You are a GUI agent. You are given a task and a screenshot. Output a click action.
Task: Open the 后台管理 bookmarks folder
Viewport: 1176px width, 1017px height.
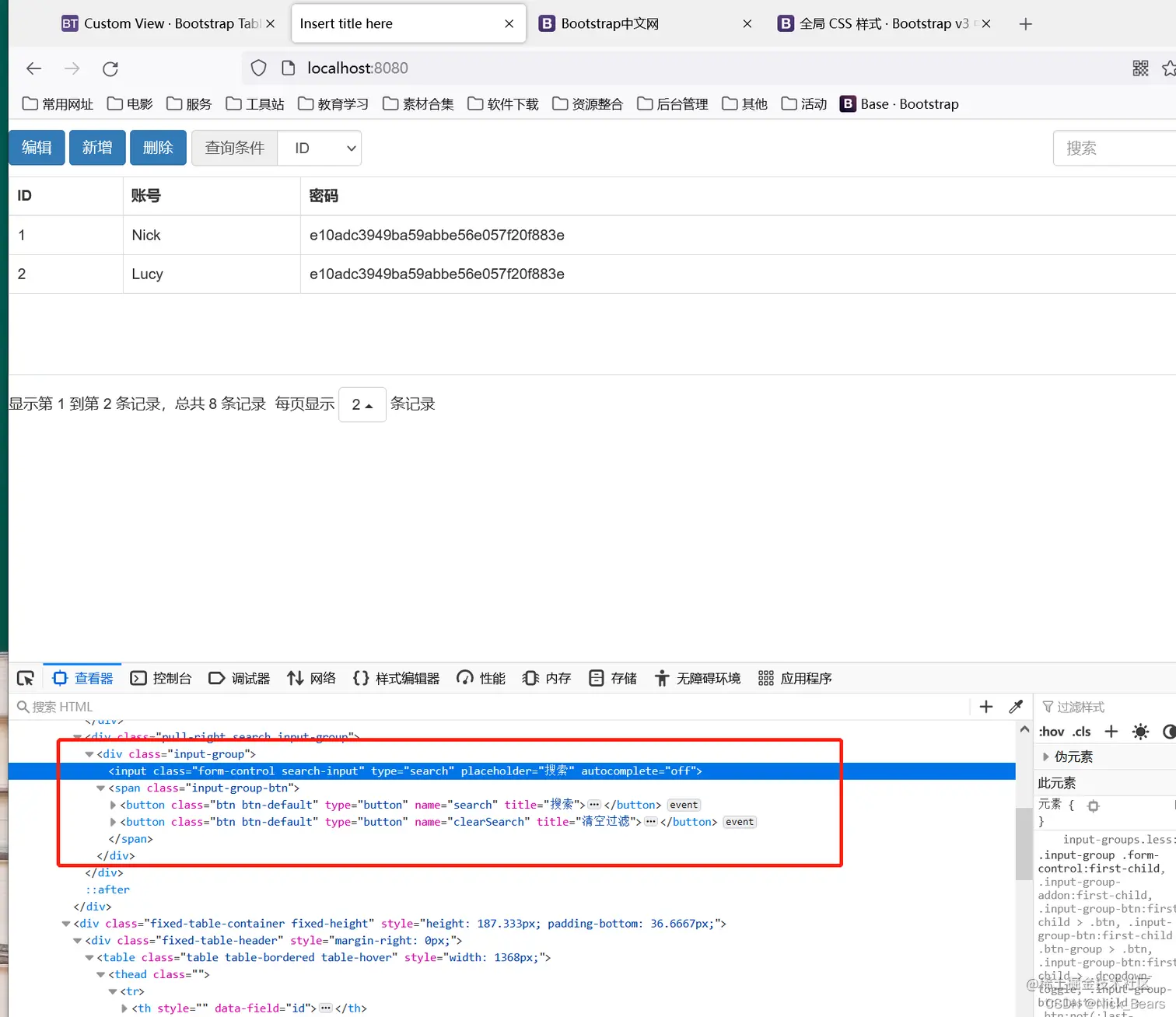[x=672, y=104]
